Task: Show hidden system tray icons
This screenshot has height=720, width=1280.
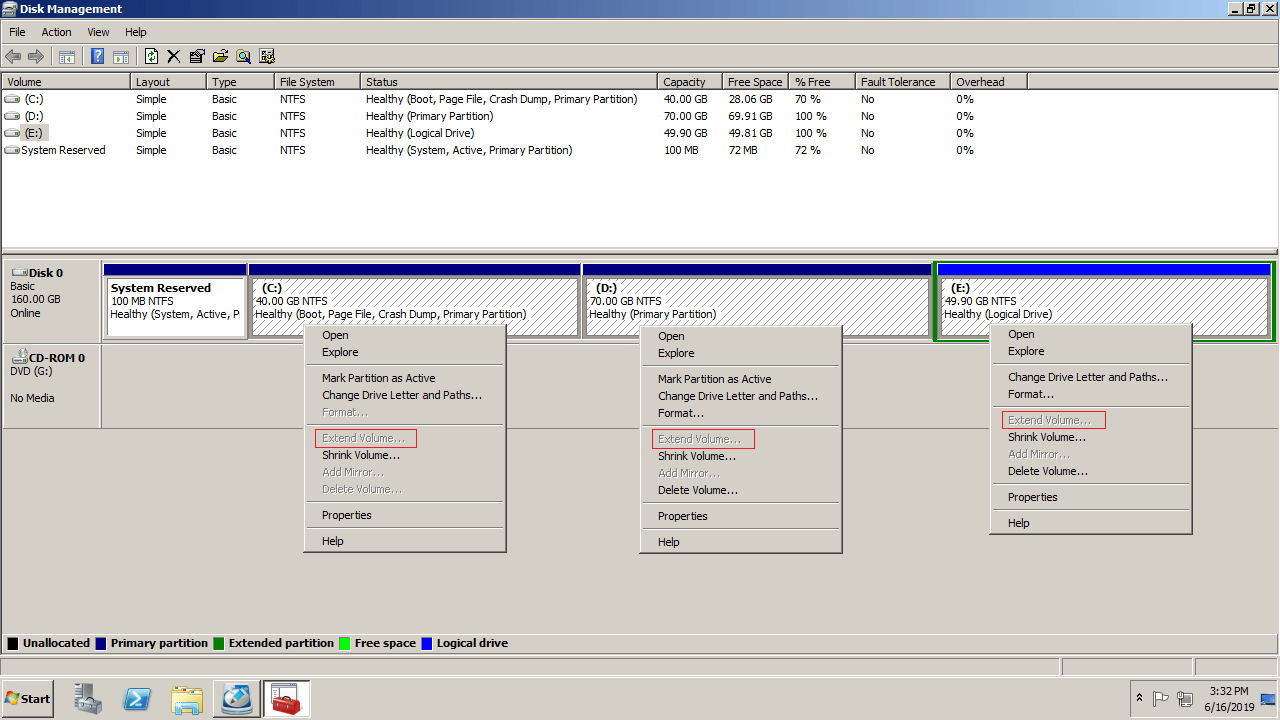Action: coord(1139,698)
